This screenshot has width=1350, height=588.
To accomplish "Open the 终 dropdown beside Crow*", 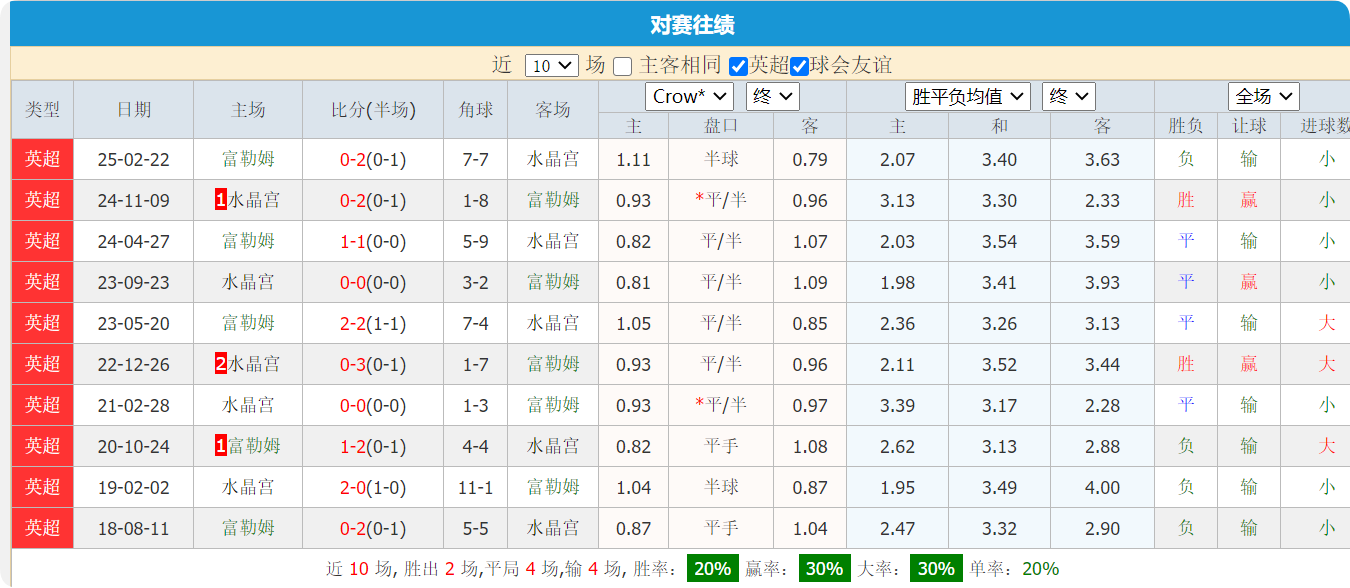I will [x=770, y=97].
